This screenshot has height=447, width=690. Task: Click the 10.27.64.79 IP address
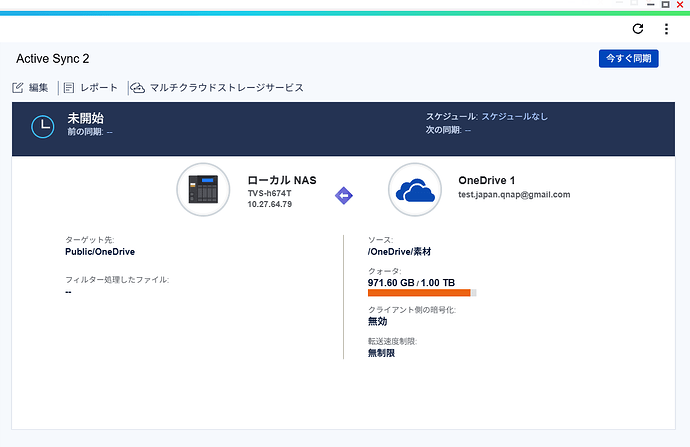pos(270,204)
